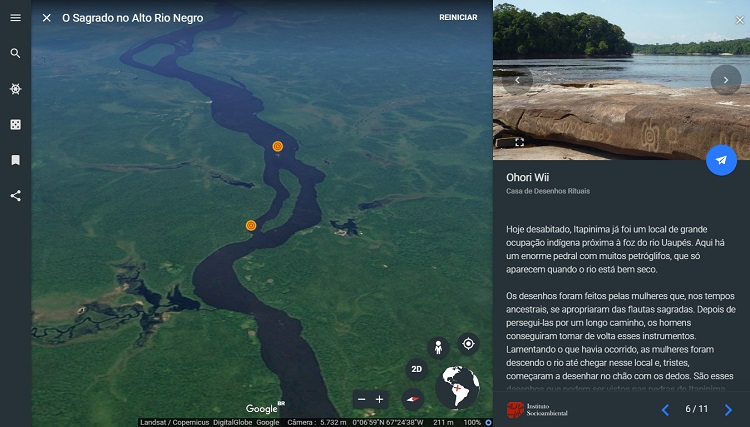Click the zoom in plus button
The height and width of the screenshot is (427, 750).
pos(379,399)
